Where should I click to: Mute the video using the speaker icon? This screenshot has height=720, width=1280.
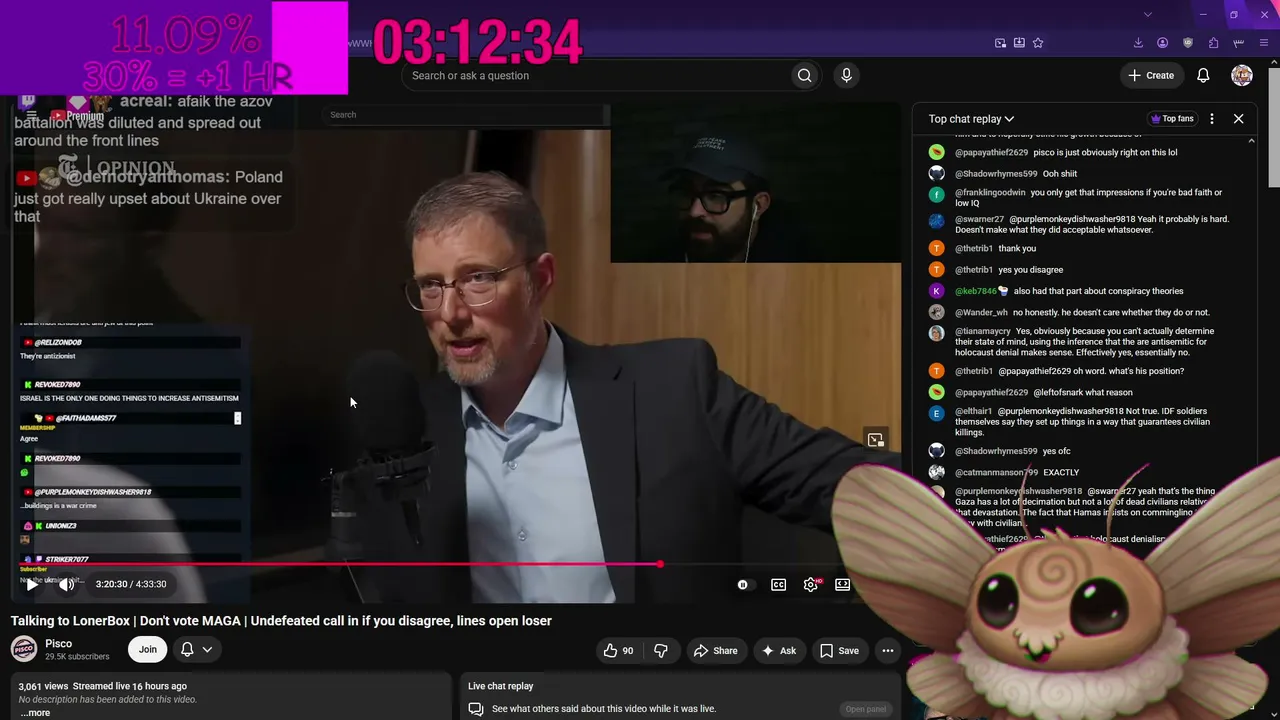[x=66, y=585]
